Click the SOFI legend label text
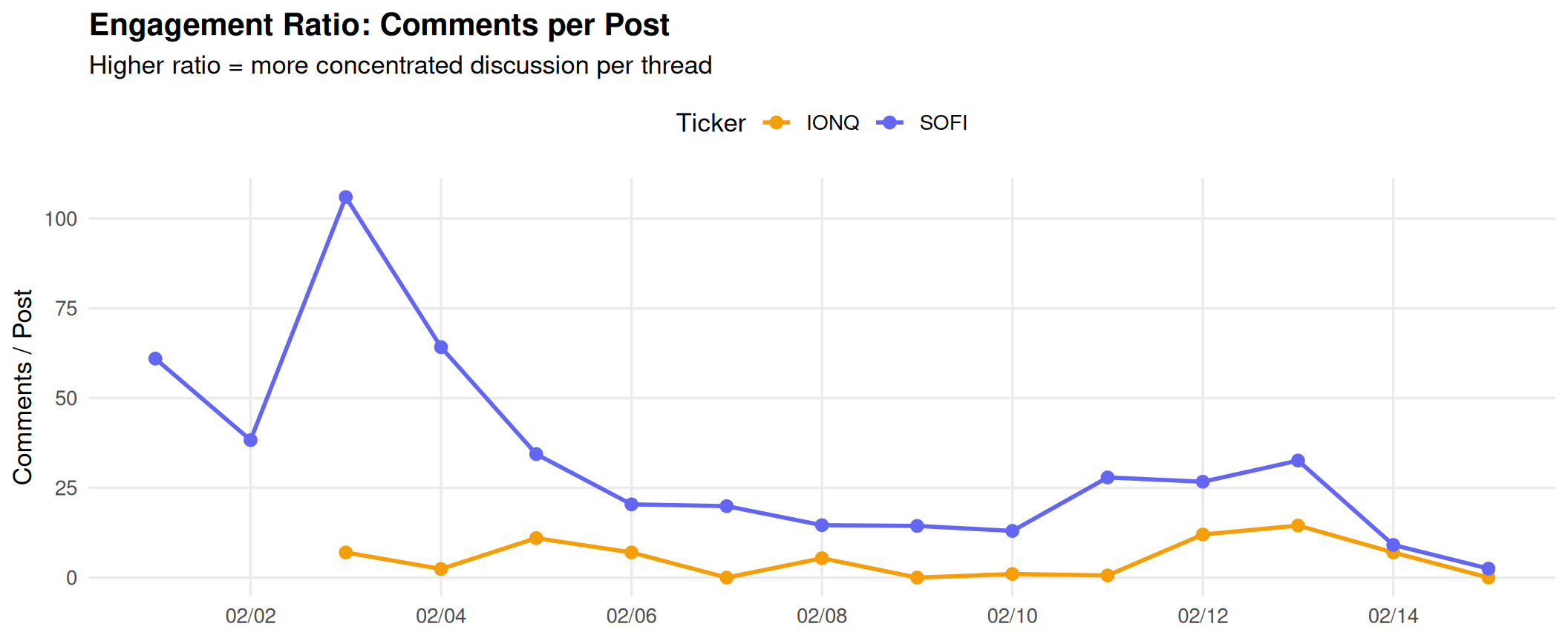 click(943, 123)
